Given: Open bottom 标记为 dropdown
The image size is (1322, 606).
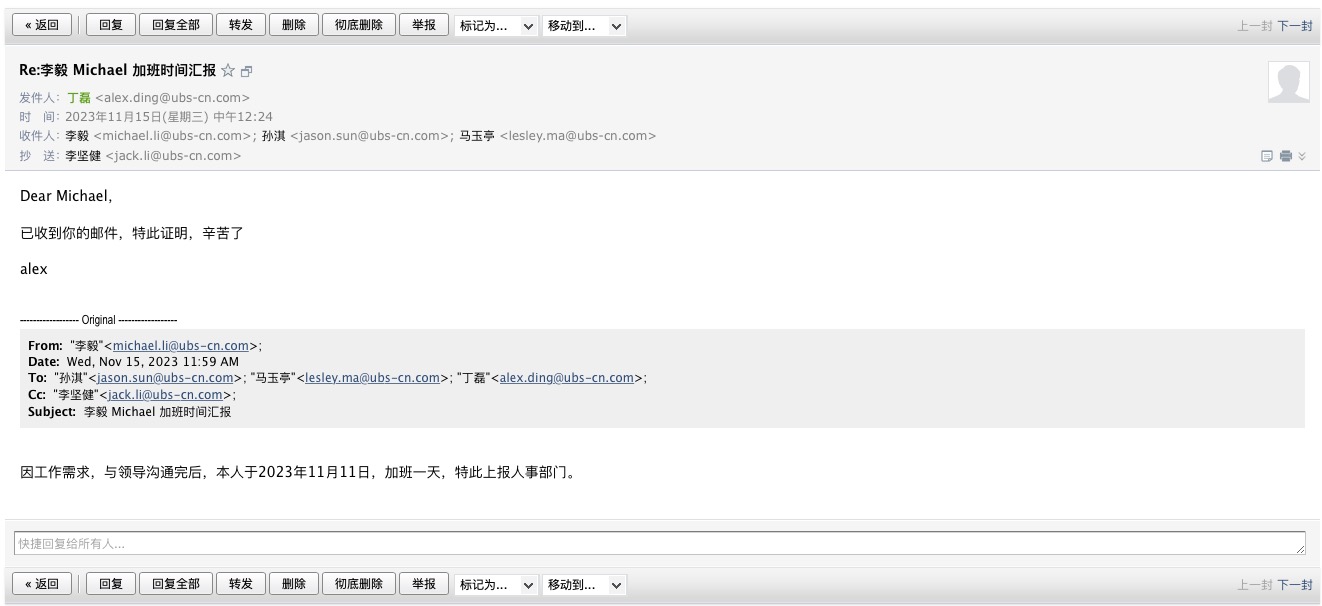Looking at the screenshot, I should [497, 584].
